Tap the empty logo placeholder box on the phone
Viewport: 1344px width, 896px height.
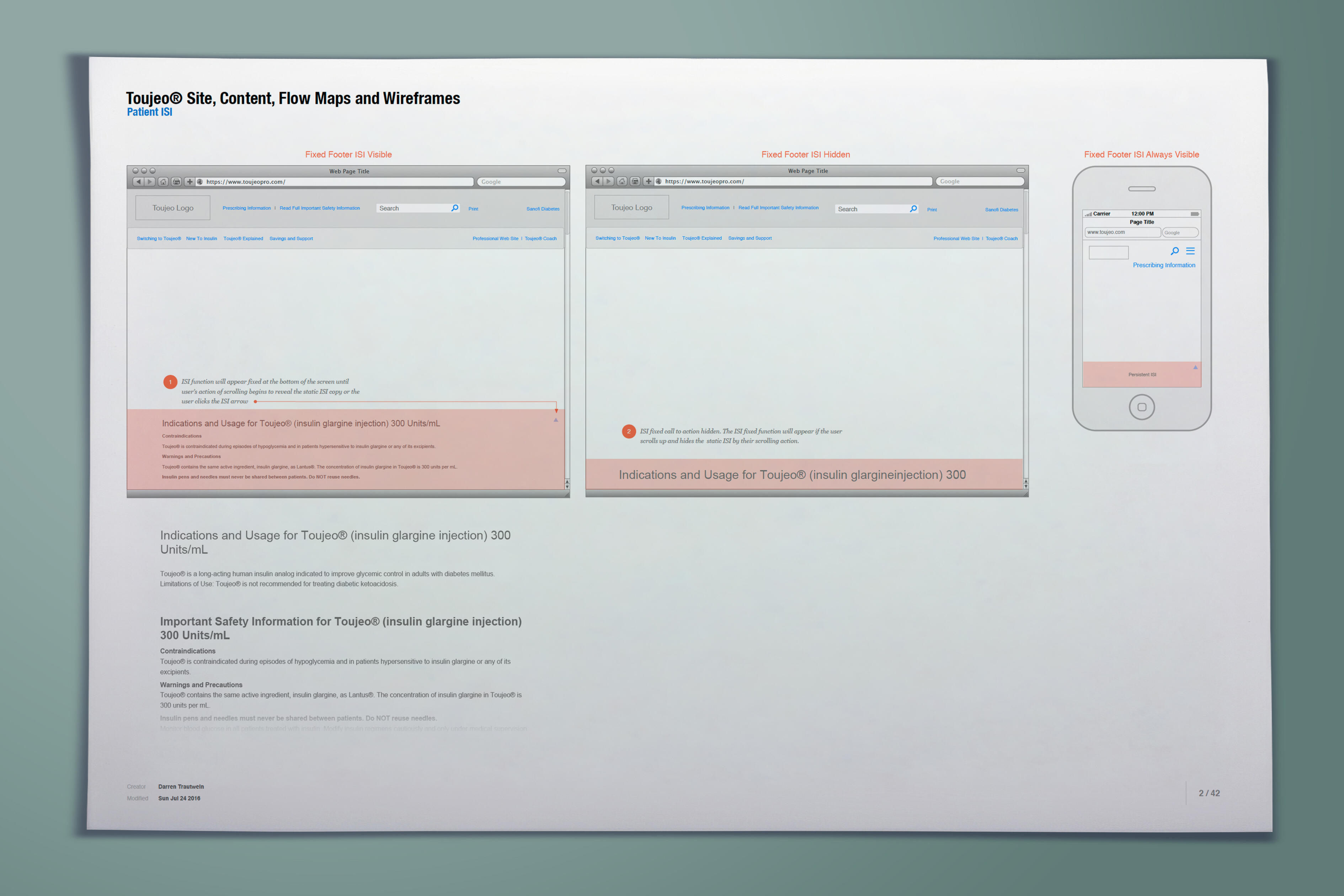1109,252
